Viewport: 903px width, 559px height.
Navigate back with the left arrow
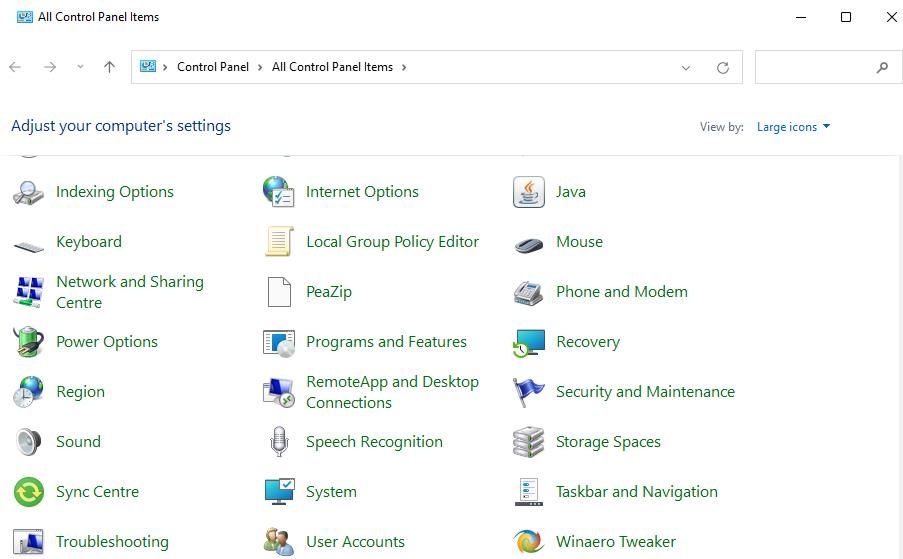pyautogui.click(x=15, y=67)
